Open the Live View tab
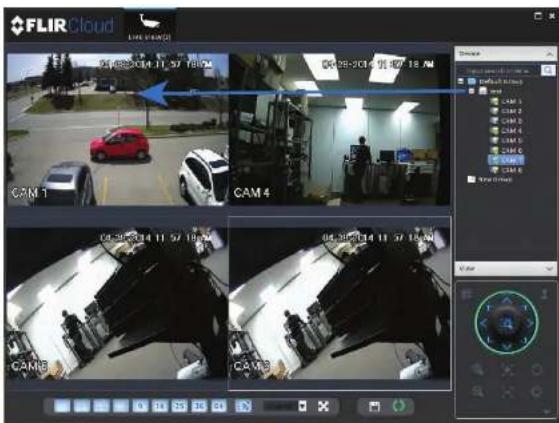 click(x=149, y=25)
